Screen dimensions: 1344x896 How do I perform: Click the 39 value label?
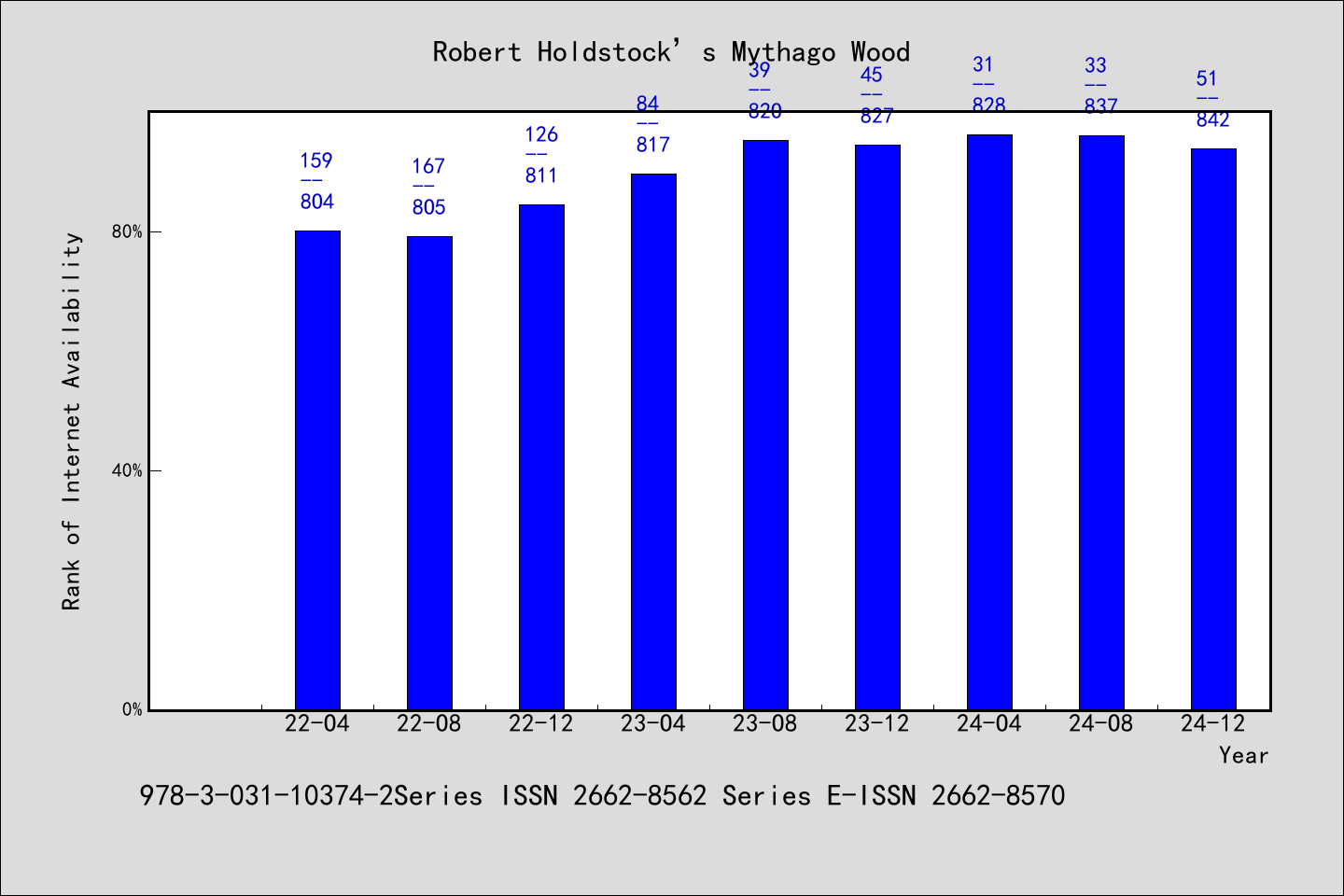tap(760, 70)
